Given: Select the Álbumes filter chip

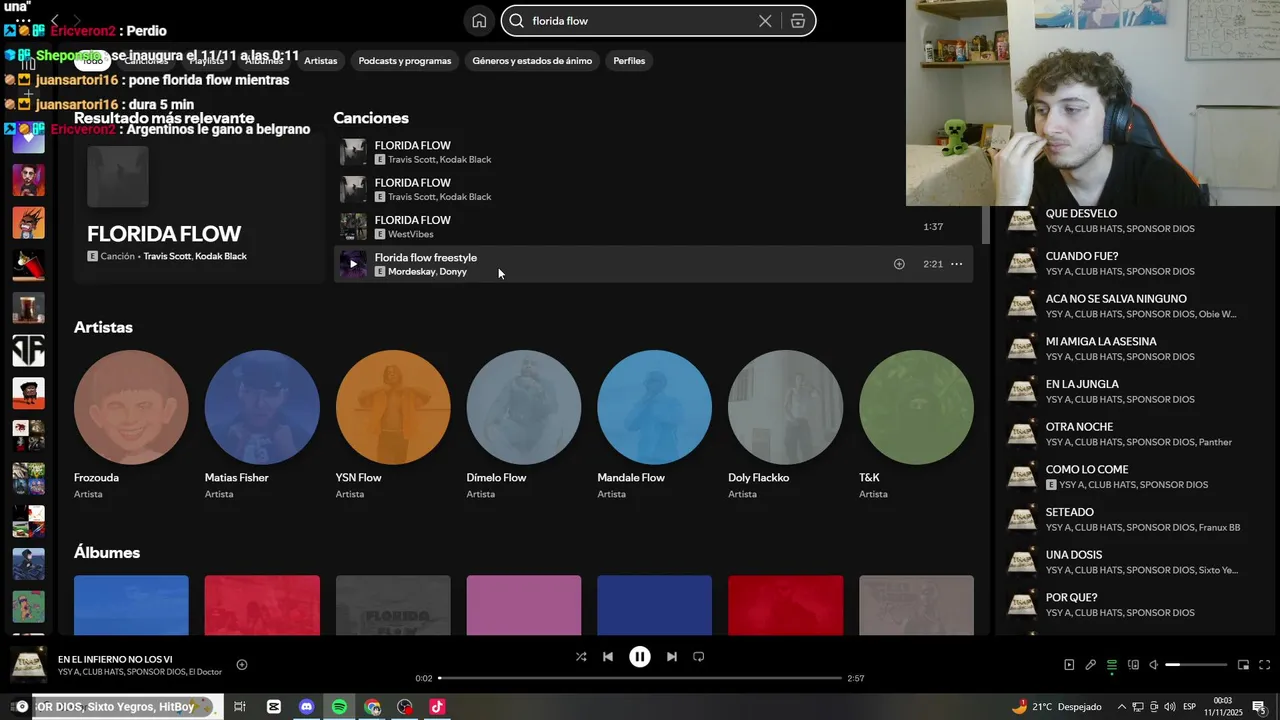Looking at the screenshot, I should (264, 61).
